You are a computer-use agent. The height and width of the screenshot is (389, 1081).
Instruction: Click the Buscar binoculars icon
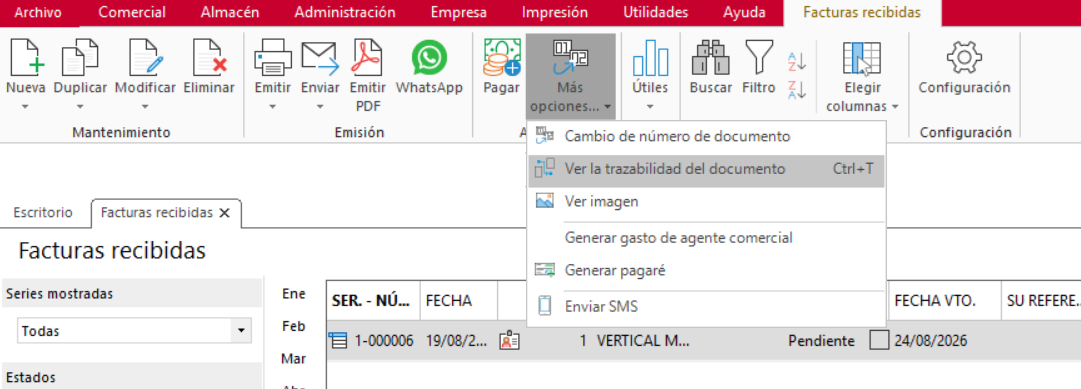711,57
